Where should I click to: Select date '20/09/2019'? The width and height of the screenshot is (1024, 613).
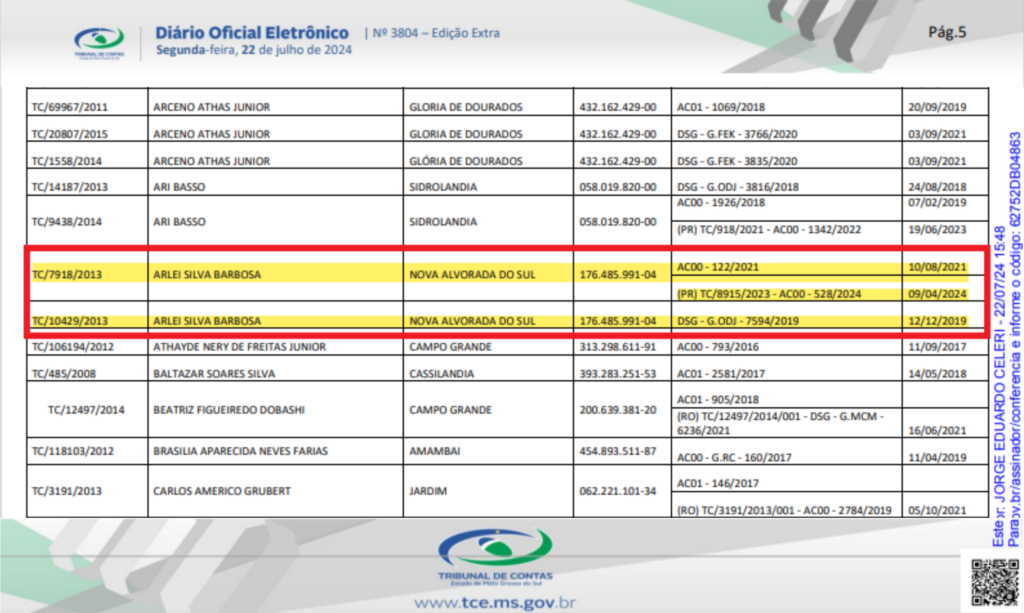(937, 107)
